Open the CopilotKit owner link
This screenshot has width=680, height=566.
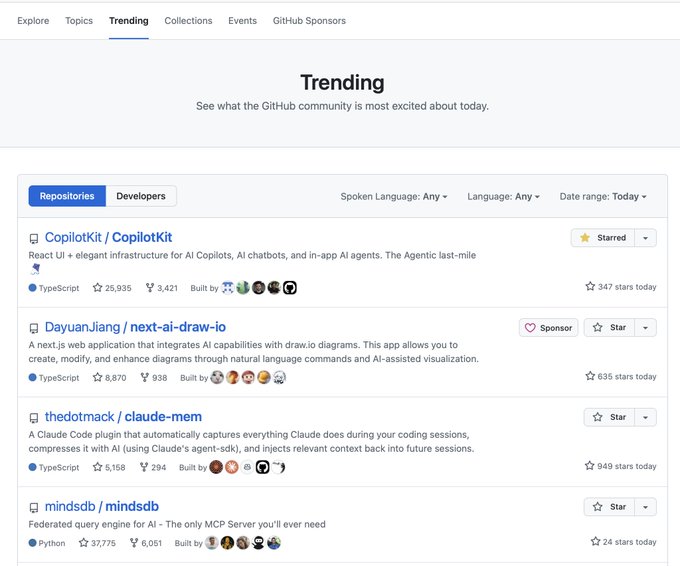(x=73, y=237)
